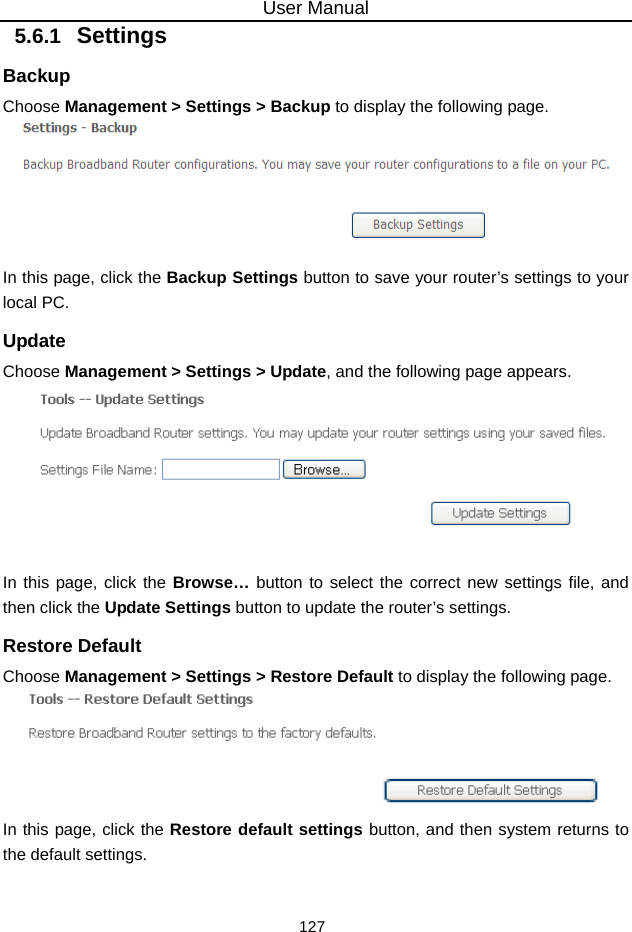Click Tools -- Restore Default Settings title

tap(141, 700)
